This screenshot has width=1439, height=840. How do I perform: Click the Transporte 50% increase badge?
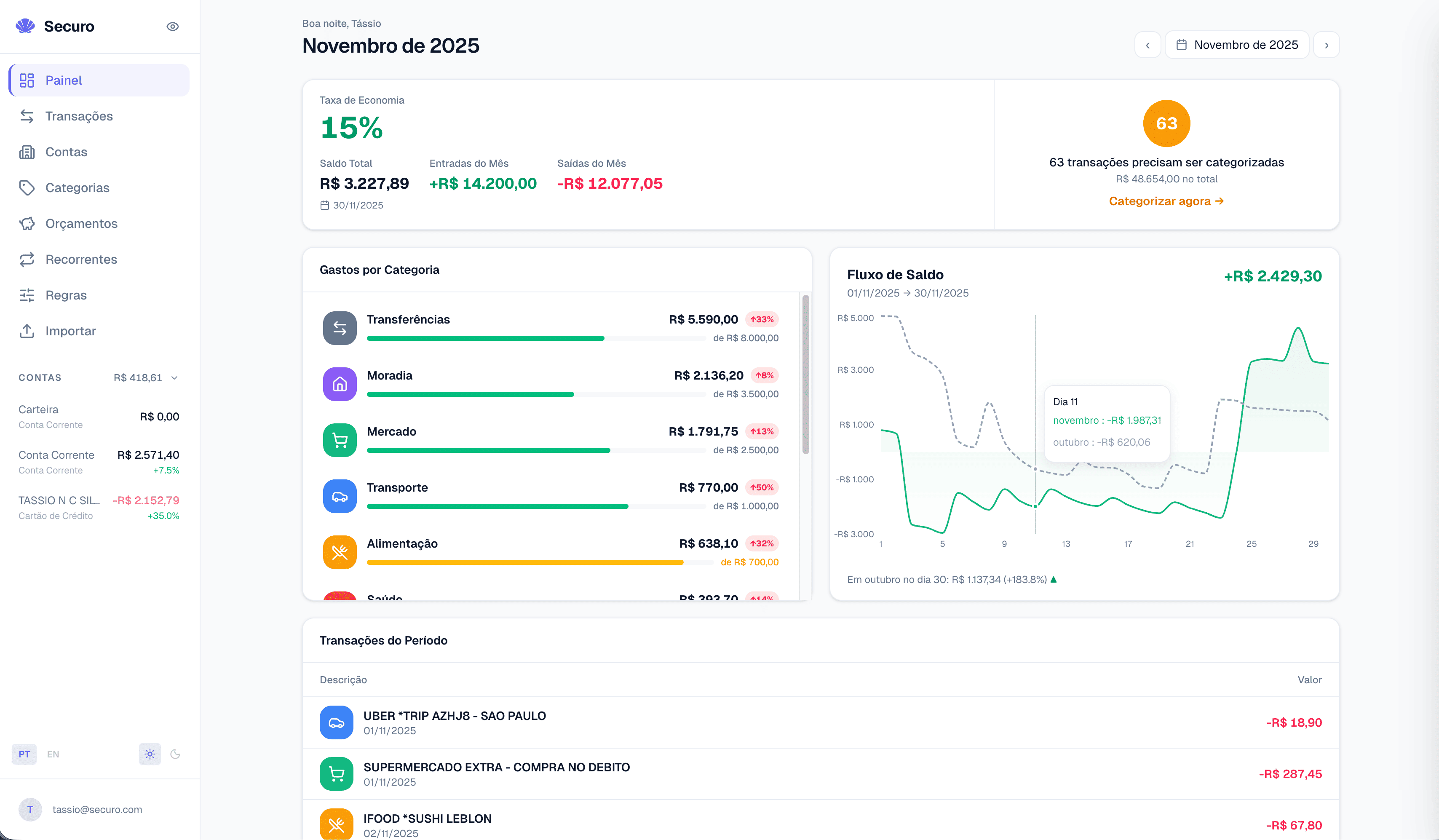click(x=762, y=487)
